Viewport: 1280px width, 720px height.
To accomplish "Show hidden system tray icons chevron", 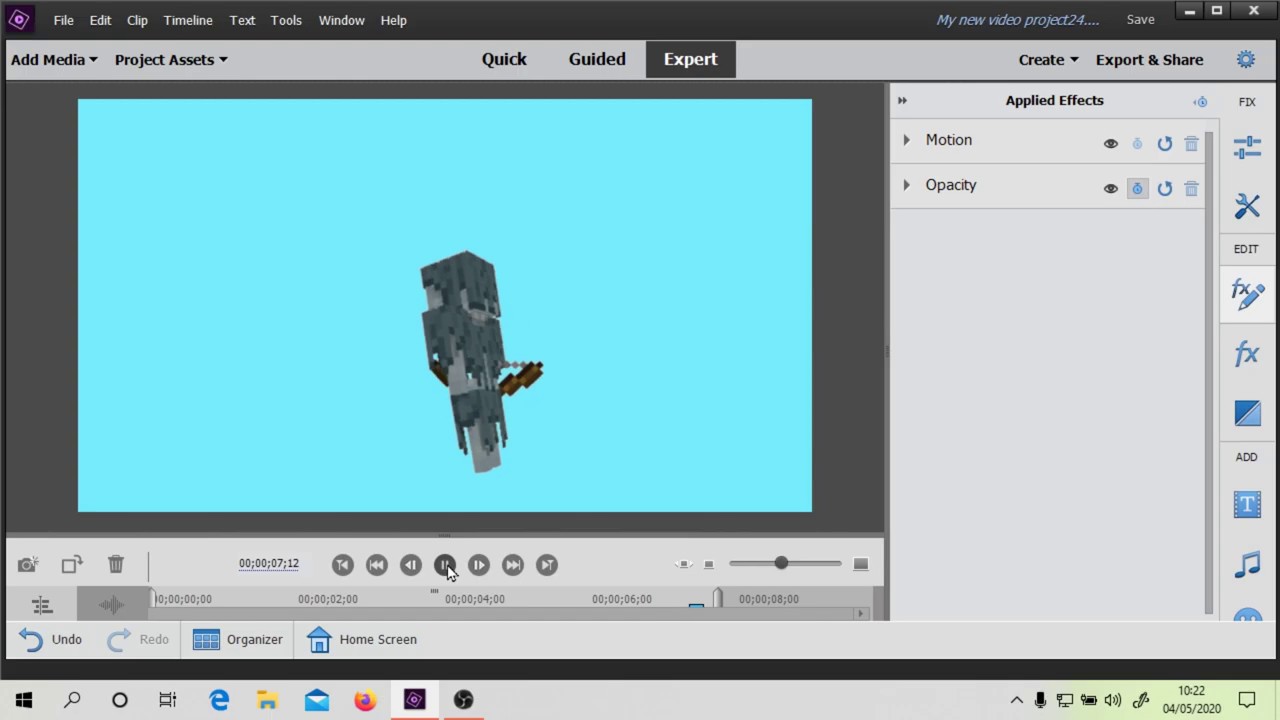I will pyautogui.click(x=1016, y=700).
